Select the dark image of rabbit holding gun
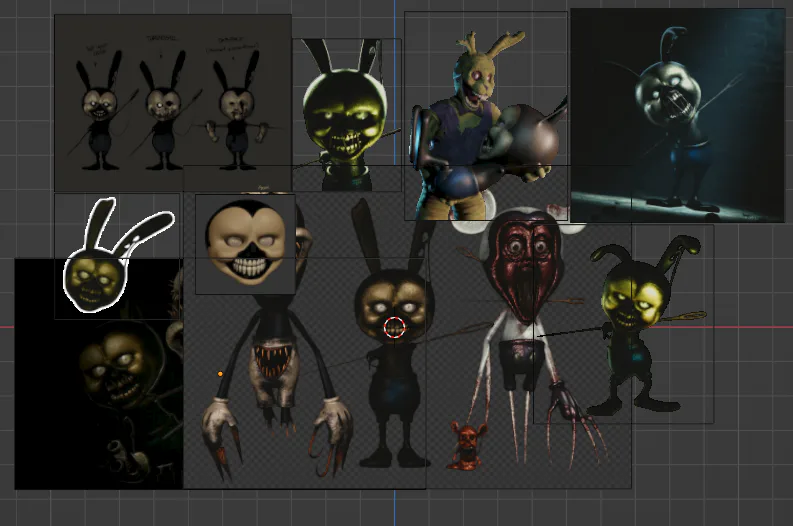This screenshot has height=526, width=793. (x=99, y=374)
